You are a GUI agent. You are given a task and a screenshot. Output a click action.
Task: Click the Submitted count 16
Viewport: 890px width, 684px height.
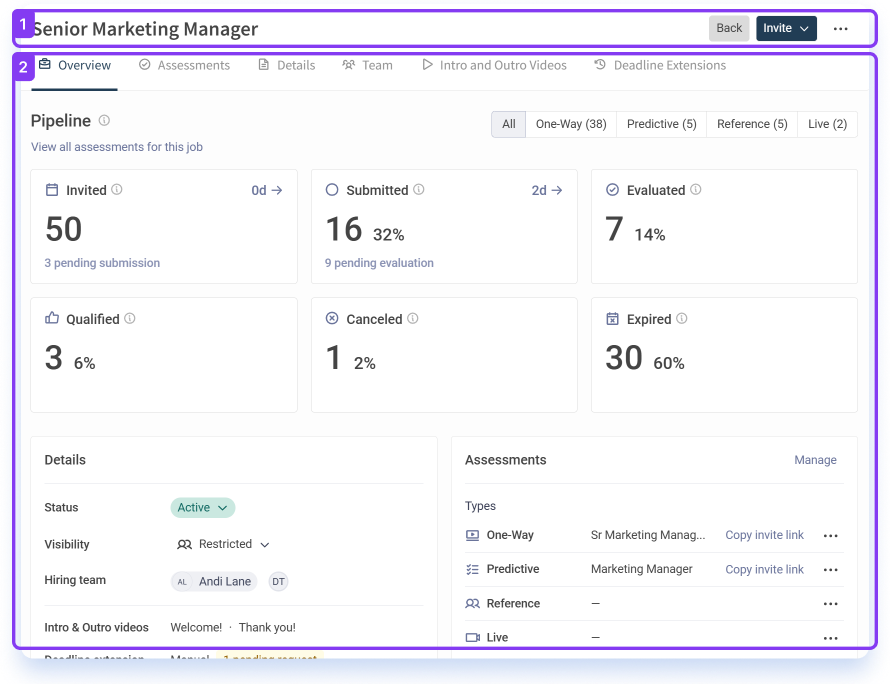pyautogui.click(x=343, y=229)
